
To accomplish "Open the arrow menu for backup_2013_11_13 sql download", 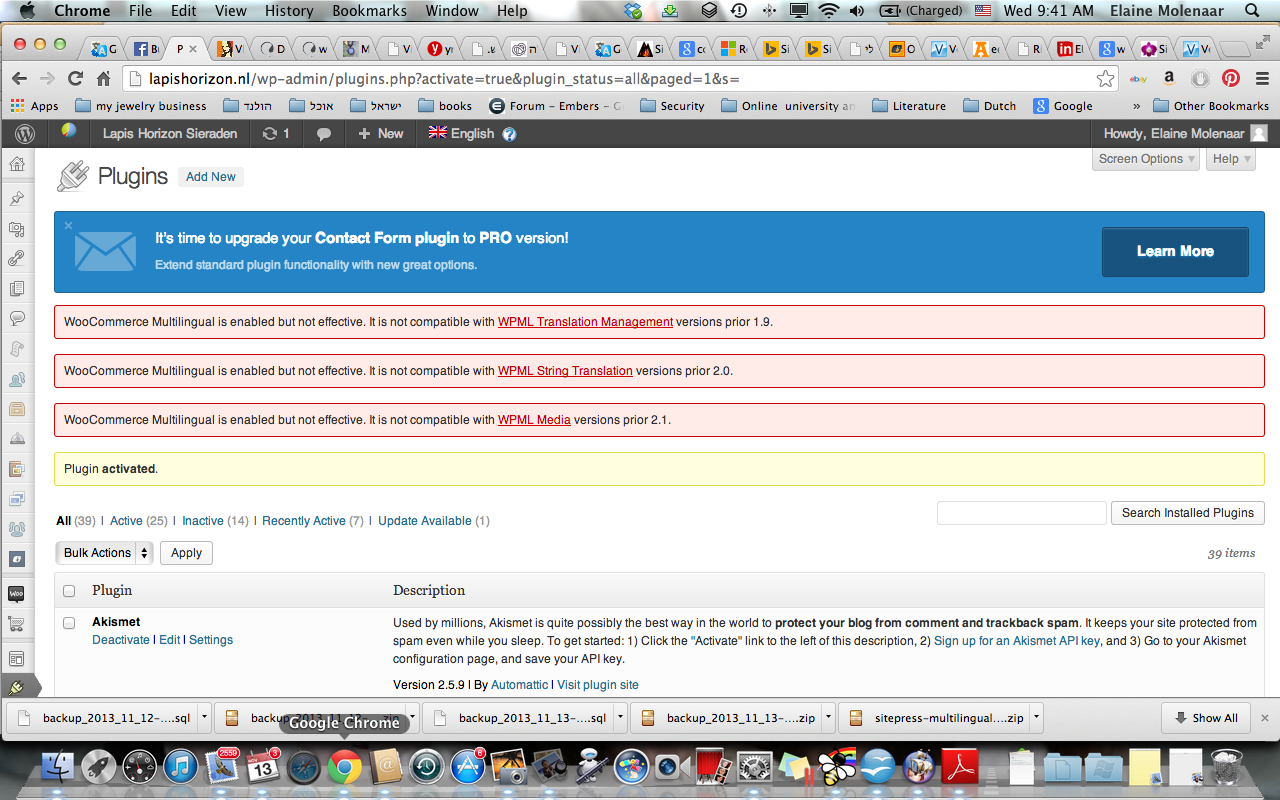I will (x=620, y=718).
